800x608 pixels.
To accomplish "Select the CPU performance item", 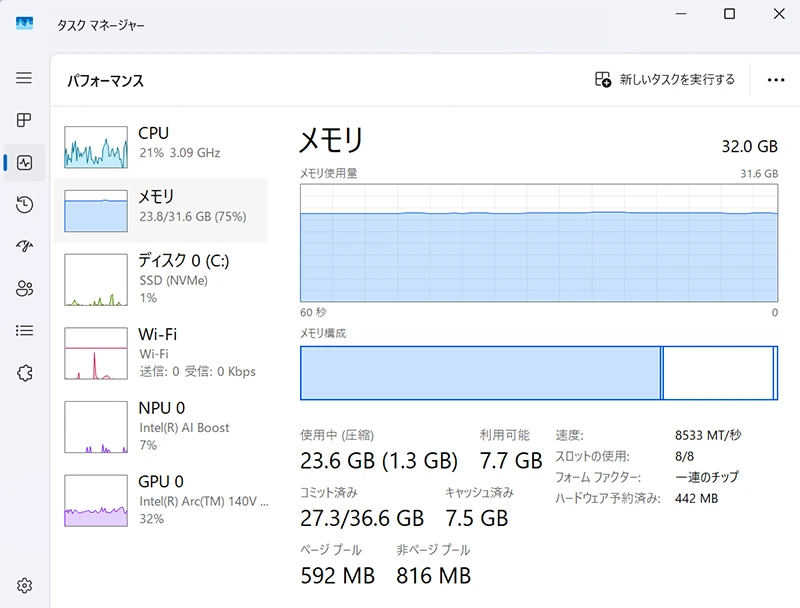I will pos(160,143).
